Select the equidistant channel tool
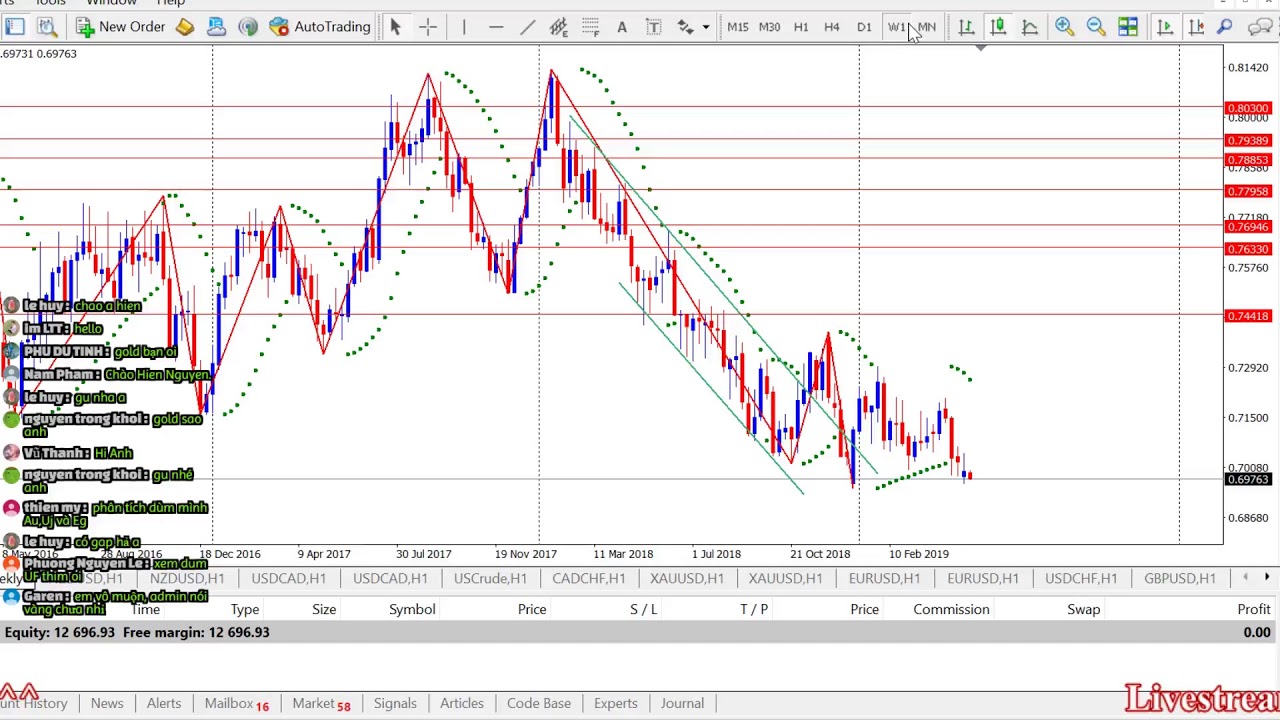The height and width of the screenshot is (720, 1280). click(x=558, y=27)
